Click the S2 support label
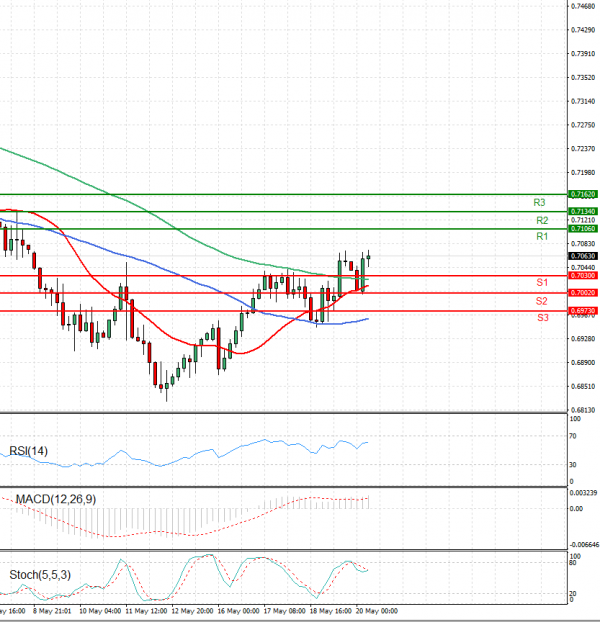The width and height of the screenshot is (600, 622). (x=542, y=301)
